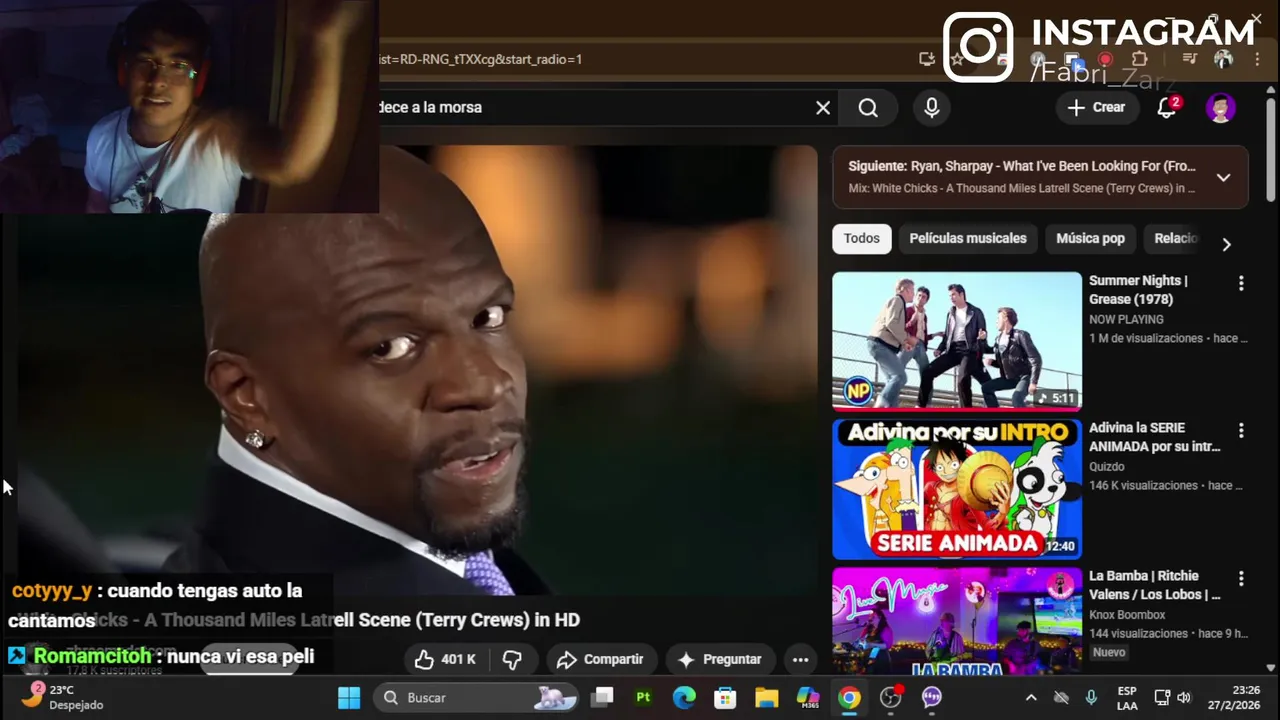Open the Windows Start menu
This screenshot has height=720, width=1280.
coord(349,698)
